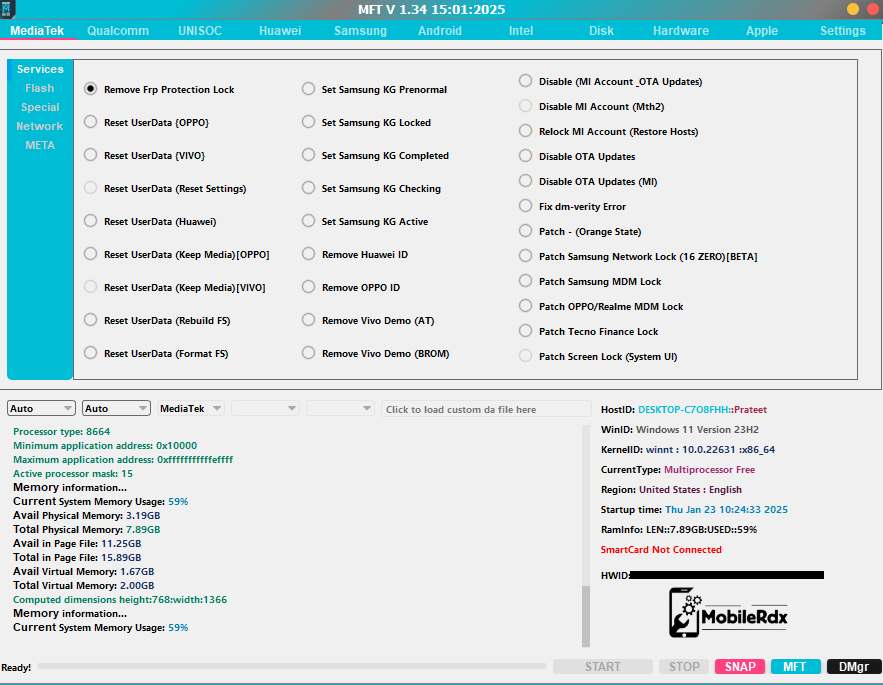Expand the MediaTek dropdown selector
The image size is (883, 685).
[191, 408]
